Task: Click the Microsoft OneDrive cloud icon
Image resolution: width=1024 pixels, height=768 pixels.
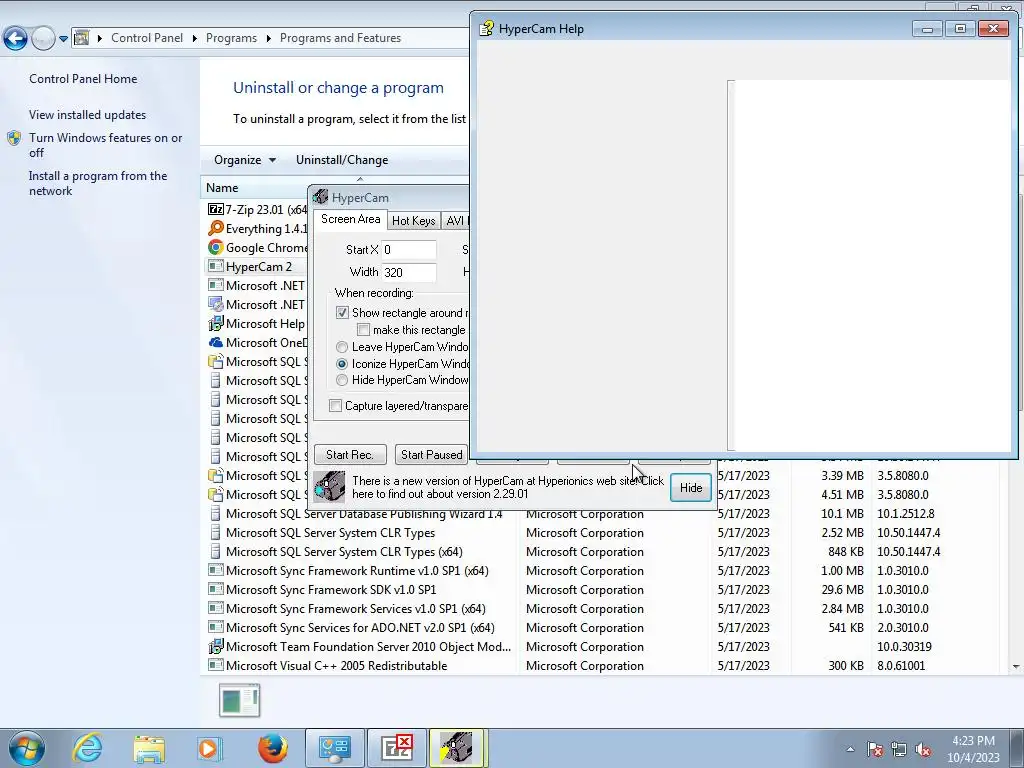Action: click(216, 342)
